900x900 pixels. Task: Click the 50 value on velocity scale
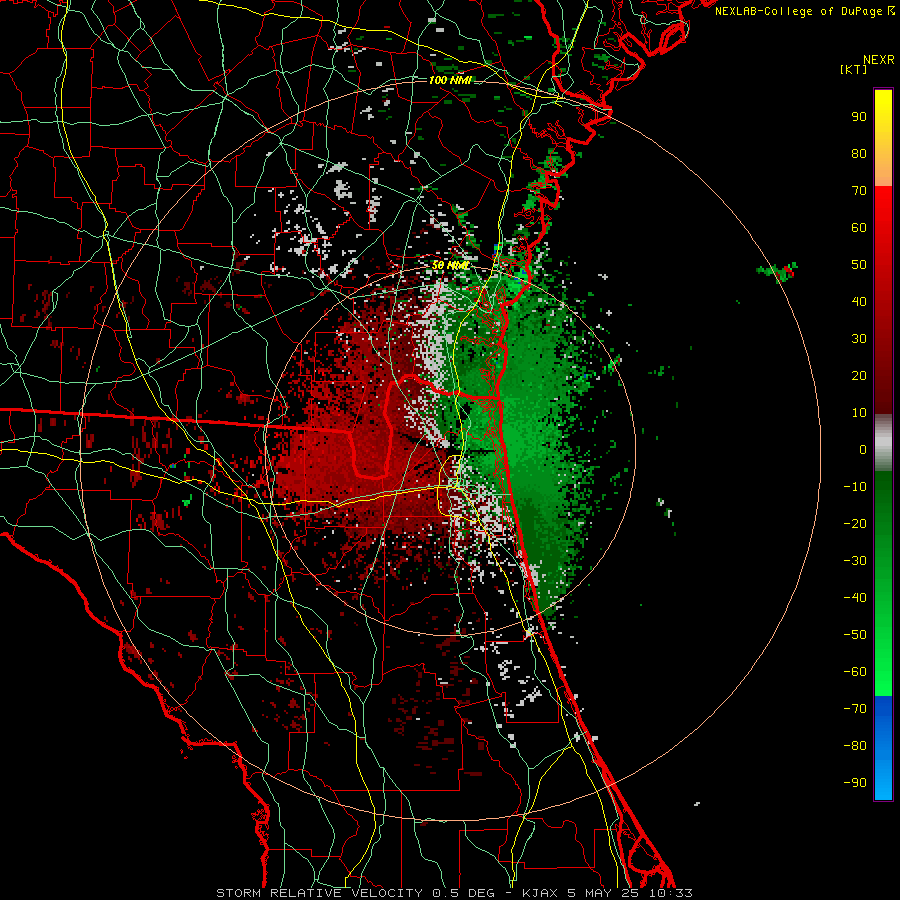pyautogui.click(x=859, y=265)
